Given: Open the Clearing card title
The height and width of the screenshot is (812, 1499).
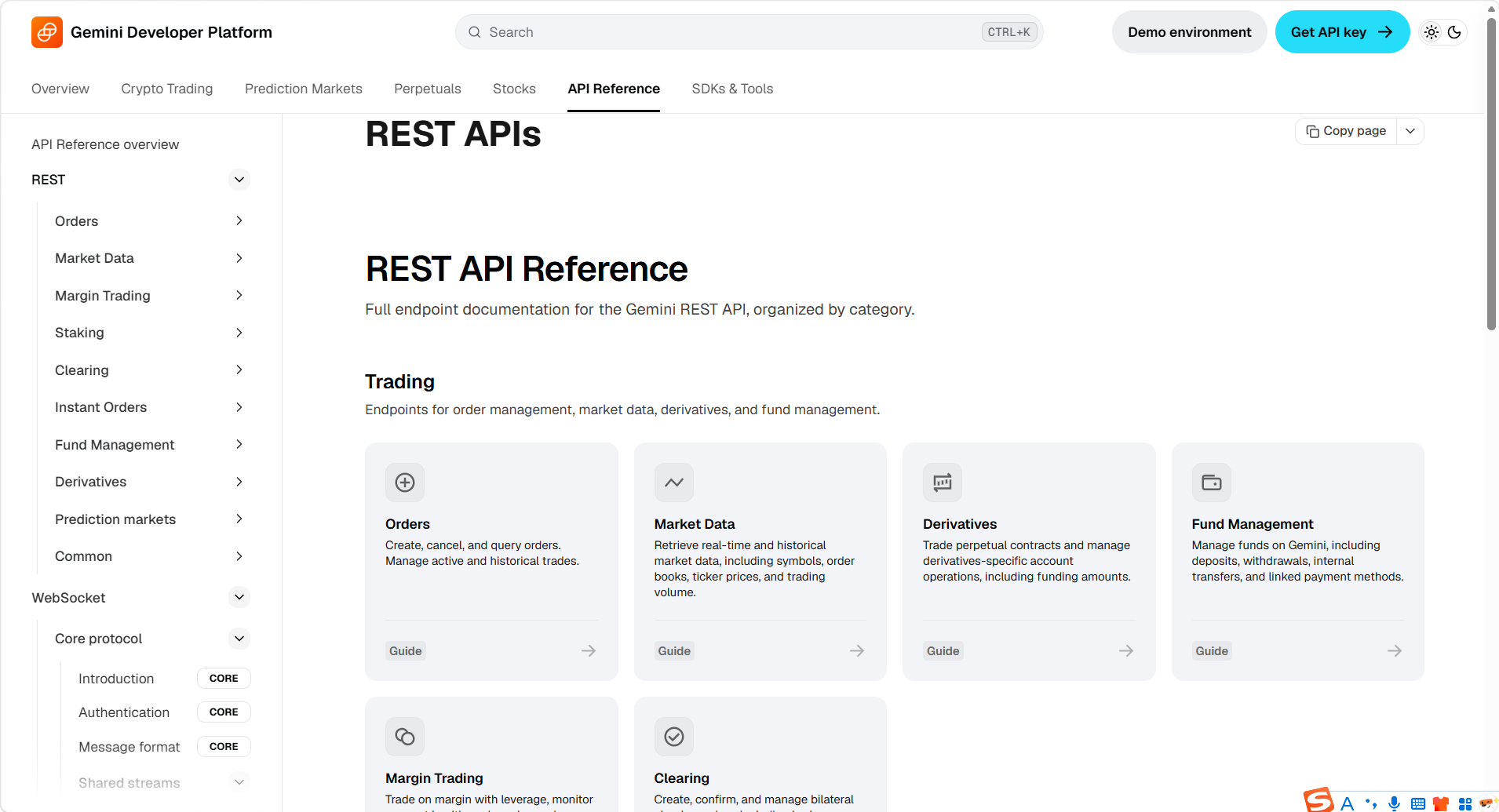Looking at the screenshot, I should (681, 778).
